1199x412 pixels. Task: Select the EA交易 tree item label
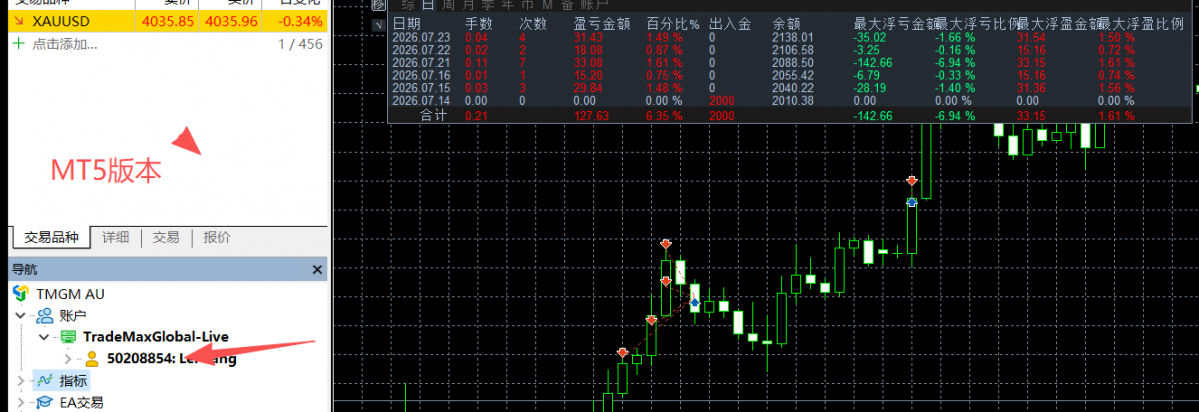pyautogui.click(x=81, y=402)
